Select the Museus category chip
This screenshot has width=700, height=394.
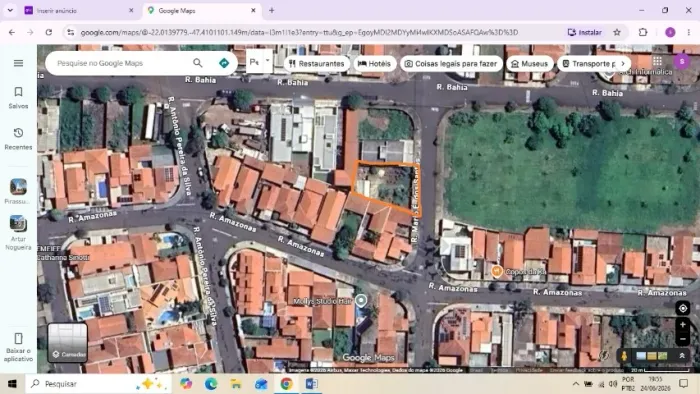[529, 64]
